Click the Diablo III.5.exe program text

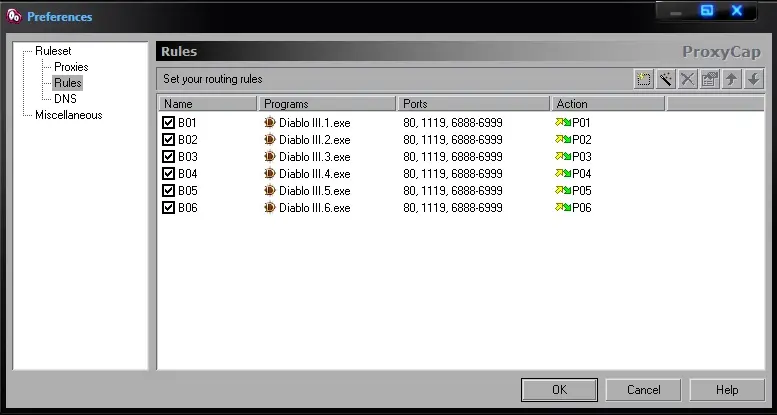coord(315,190)
